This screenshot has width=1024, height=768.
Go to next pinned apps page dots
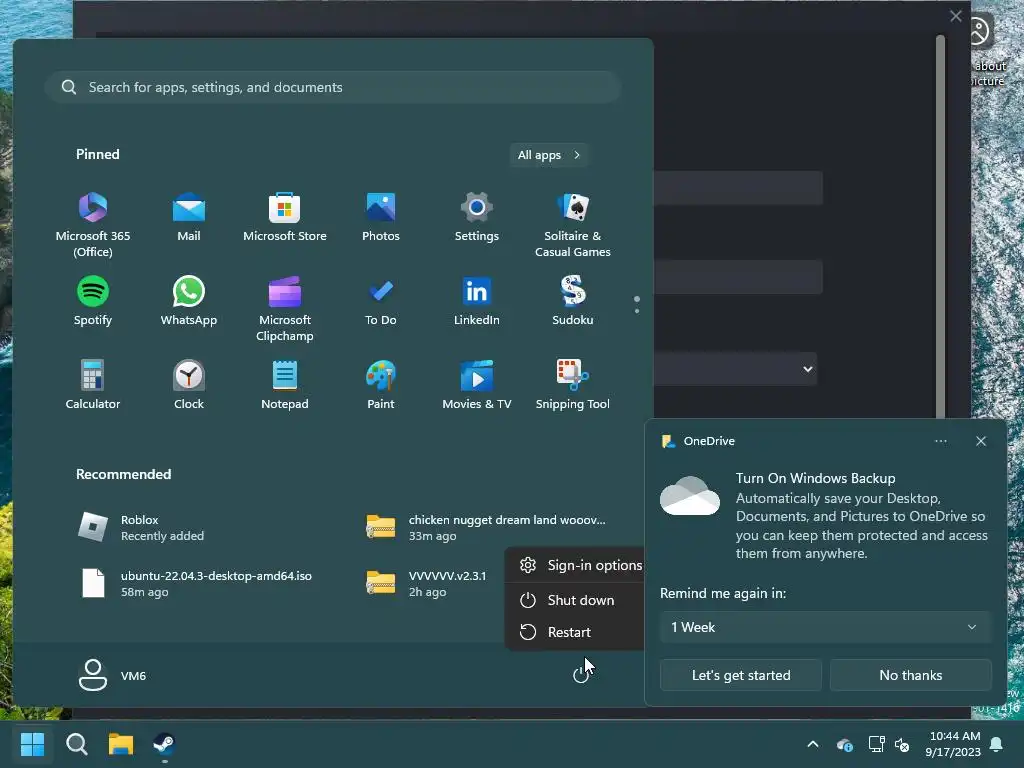[637, 304]
